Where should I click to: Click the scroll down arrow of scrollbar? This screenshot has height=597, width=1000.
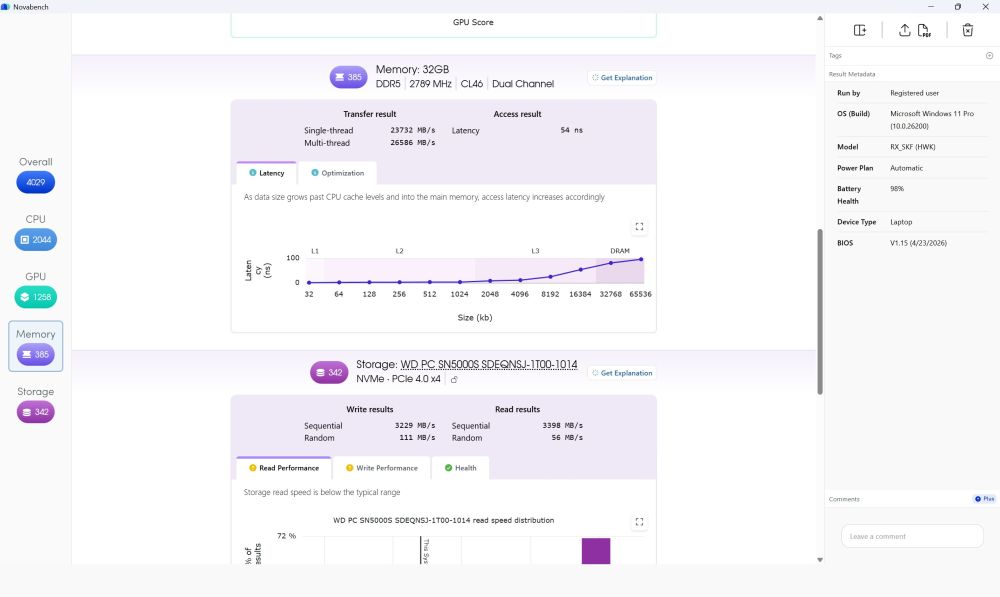(820, 560)
